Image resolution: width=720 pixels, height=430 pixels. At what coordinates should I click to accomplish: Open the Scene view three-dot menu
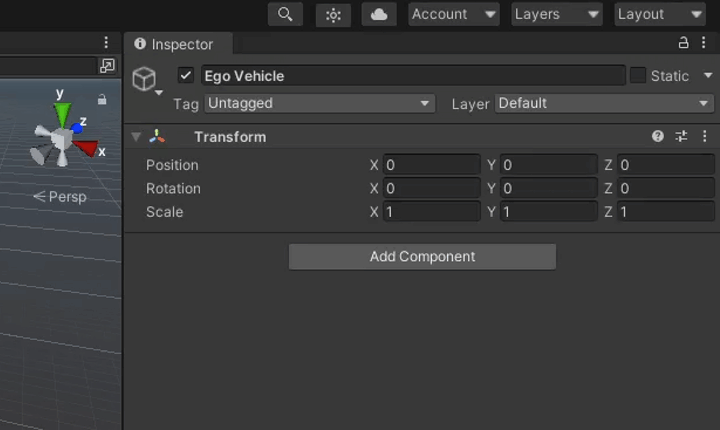tap(106, 43)
